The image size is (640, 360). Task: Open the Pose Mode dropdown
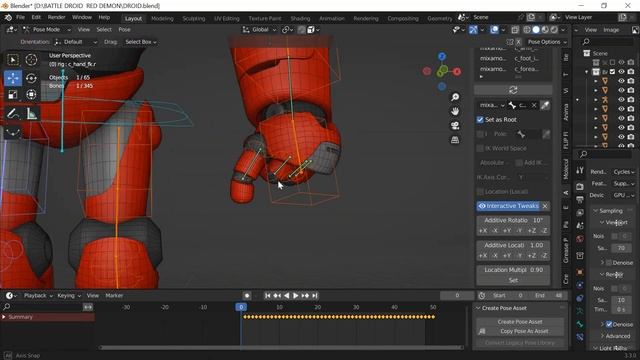(47, 29)
